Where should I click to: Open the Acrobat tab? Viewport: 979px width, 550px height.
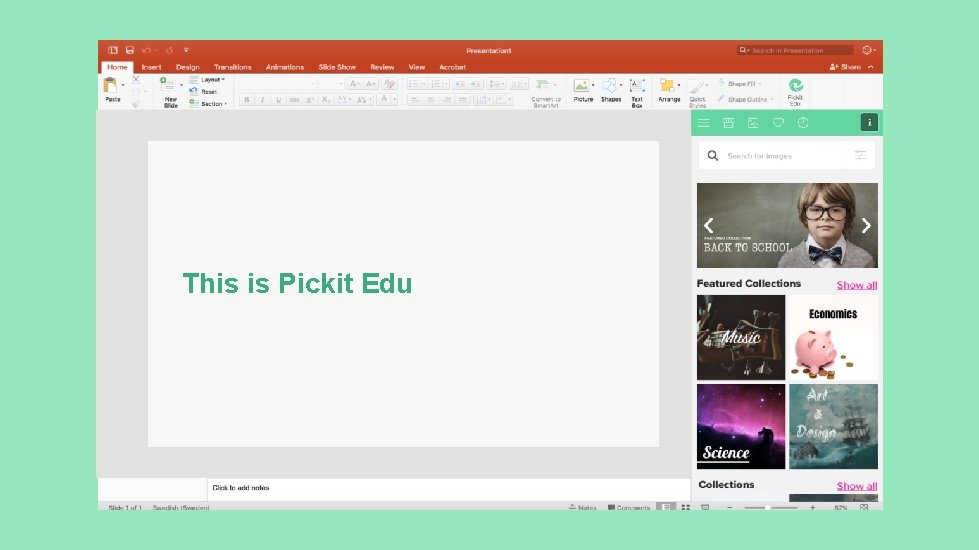coord(452,67)
